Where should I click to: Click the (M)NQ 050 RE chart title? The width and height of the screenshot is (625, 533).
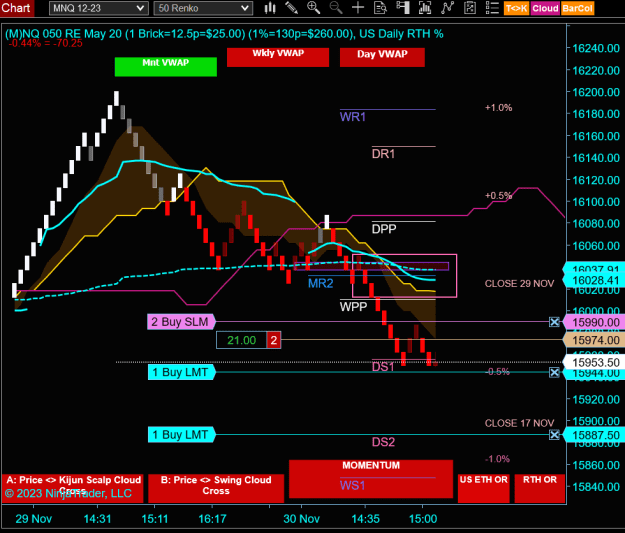[x=224, y=34]
